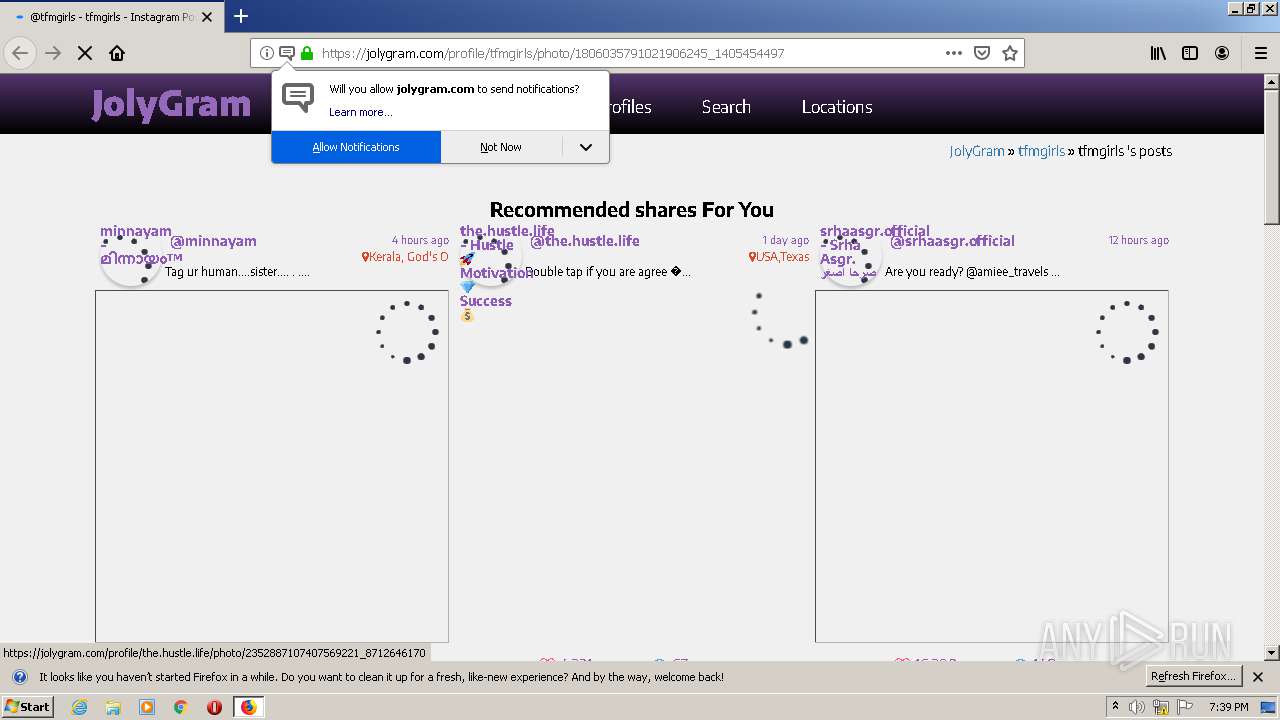1280x720 pixels.
Task: Open Learn more link in notification prompt
Action: pyautogui.click(x=360, y=112)
